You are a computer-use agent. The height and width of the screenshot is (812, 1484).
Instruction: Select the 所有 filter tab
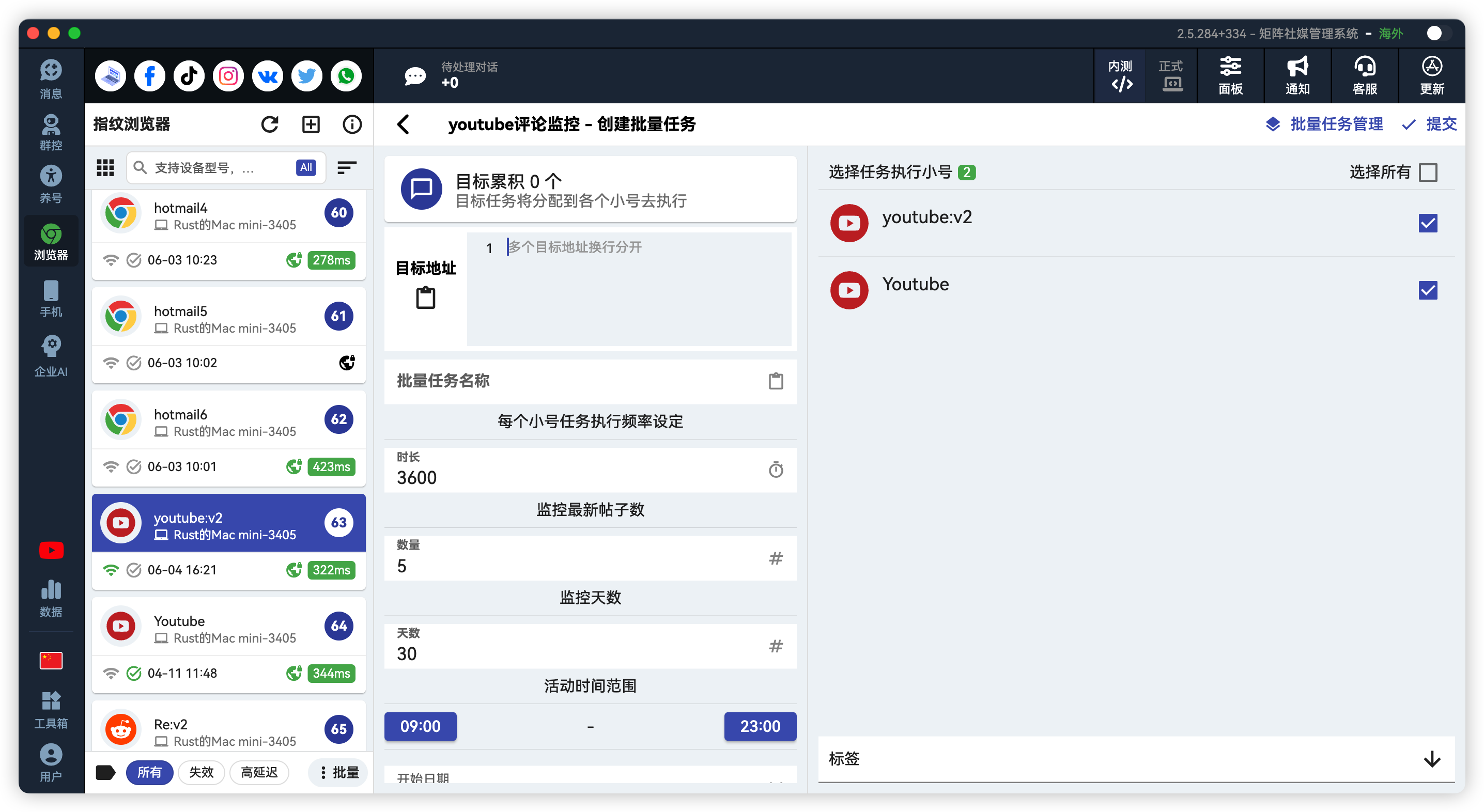(x=149, y=772)
